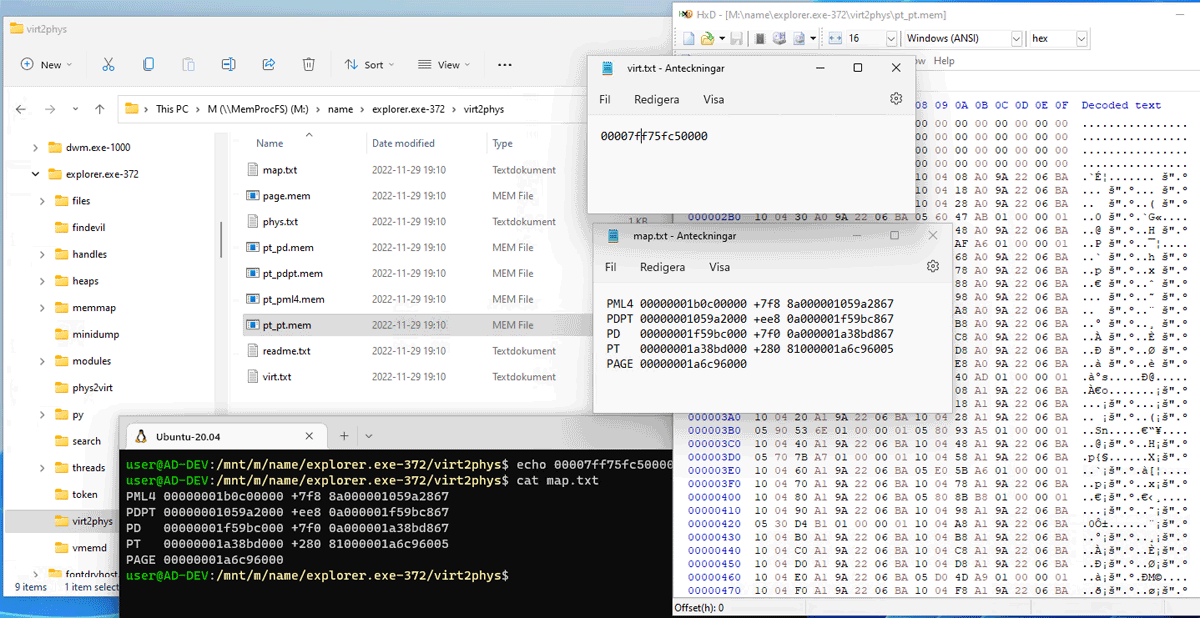Collapse the explorer.exe-372 tree node
The height and width of the screenshot is (618, 1200).
[36, 174]
